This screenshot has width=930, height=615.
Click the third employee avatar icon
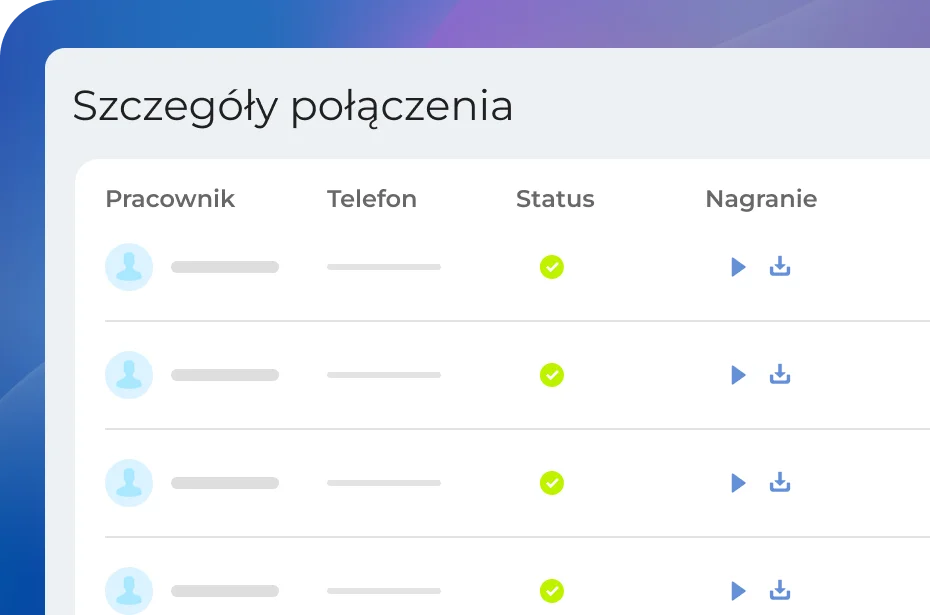point(129,483)
